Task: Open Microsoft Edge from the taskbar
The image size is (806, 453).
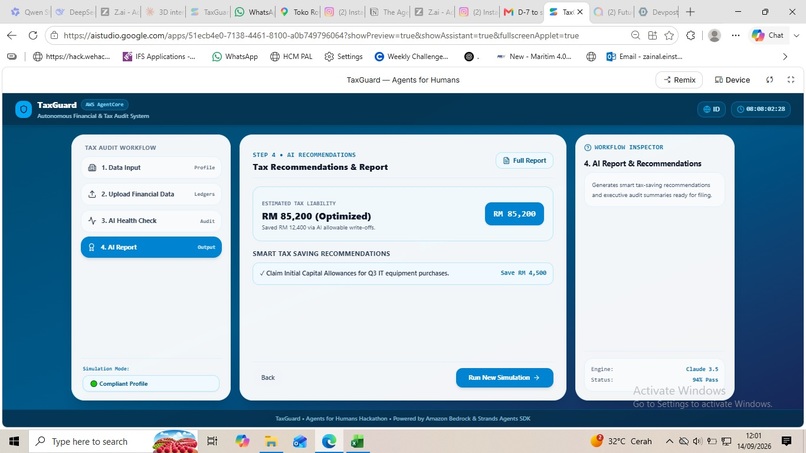Action: click(x=329, y=441)
